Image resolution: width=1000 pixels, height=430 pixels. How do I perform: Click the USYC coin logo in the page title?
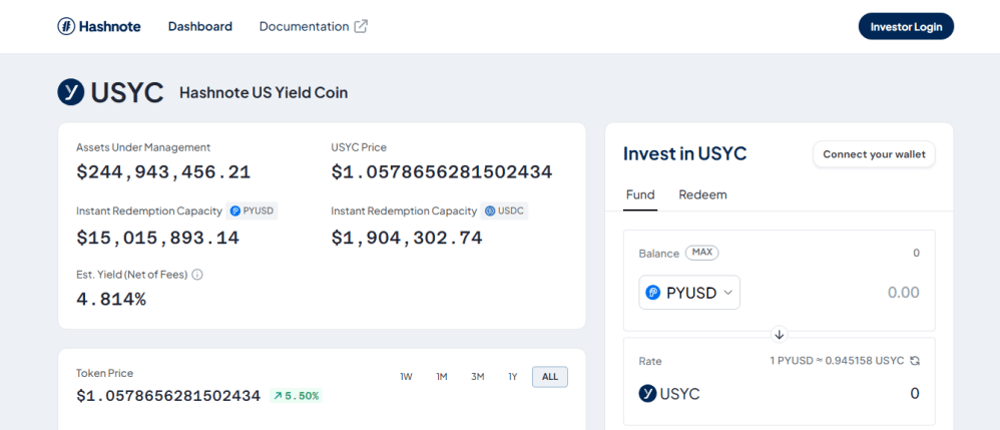[x=71, y=92]
